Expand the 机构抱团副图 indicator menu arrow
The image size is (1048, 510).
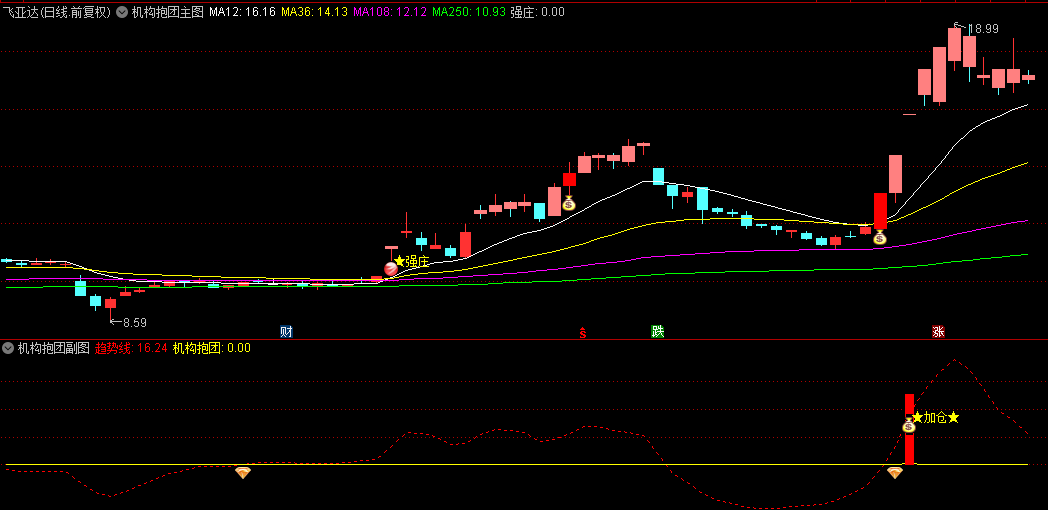click(x=8, y=348)
